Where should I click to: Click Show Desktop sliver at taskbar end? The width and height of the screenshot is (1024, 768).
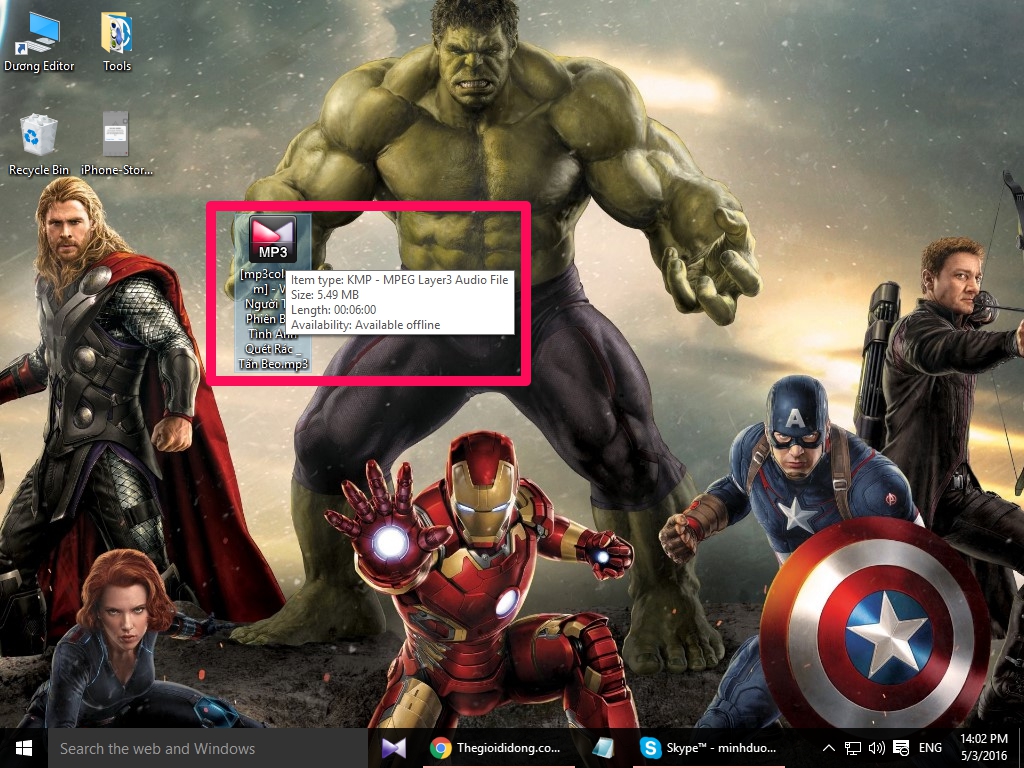(1021, 748)
